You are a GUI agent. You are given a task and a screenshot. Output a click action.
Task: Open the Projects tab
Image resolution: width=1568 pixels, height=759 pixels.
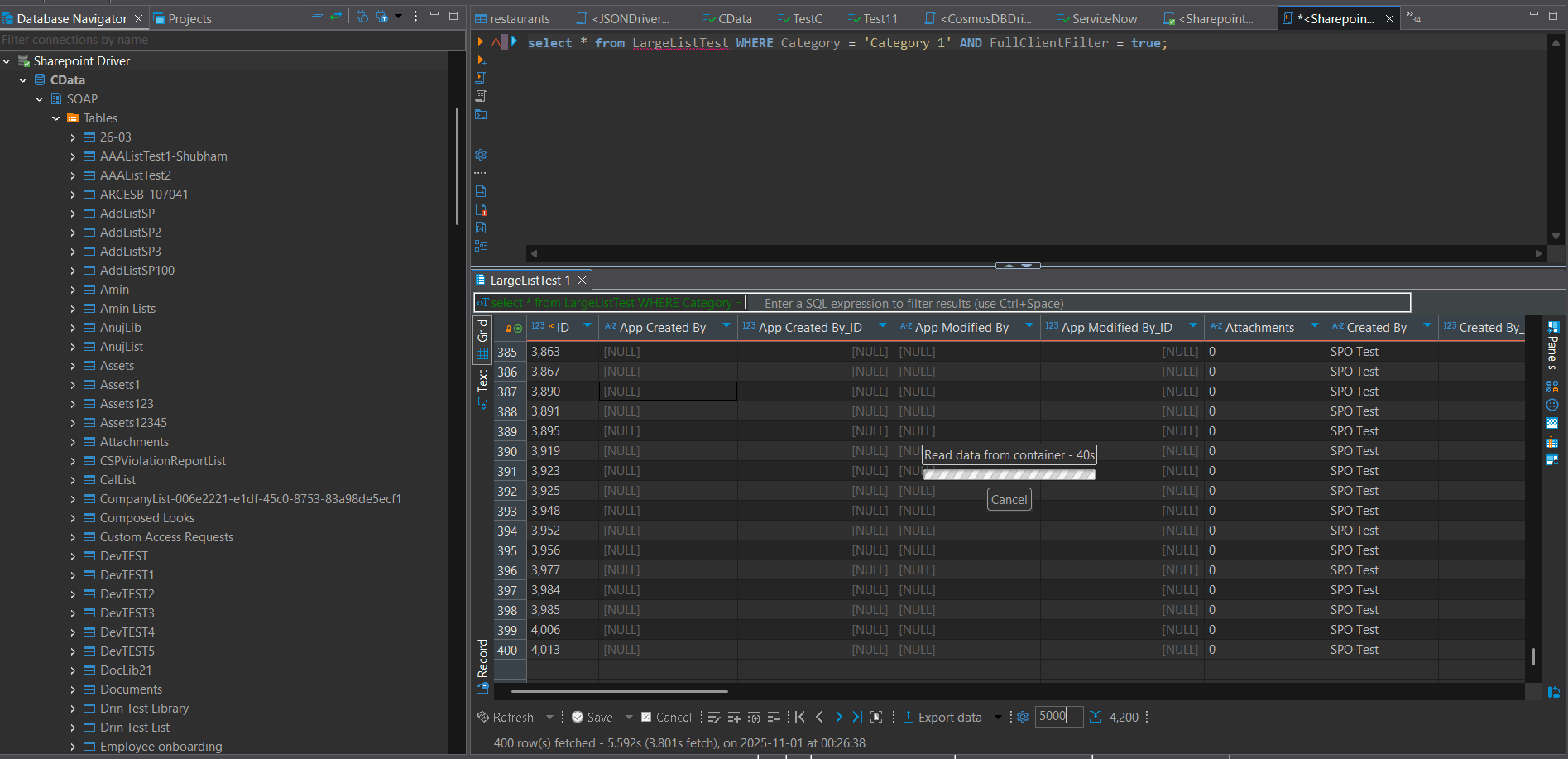click(x=189, y=18)
